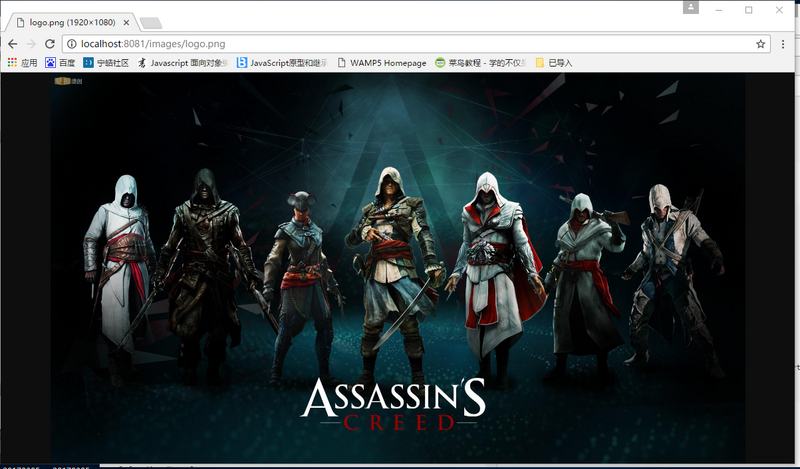This screenshot has height=469, width=800.
Task: Click the site info icon in the address bar
Action: tap(72, 44)
